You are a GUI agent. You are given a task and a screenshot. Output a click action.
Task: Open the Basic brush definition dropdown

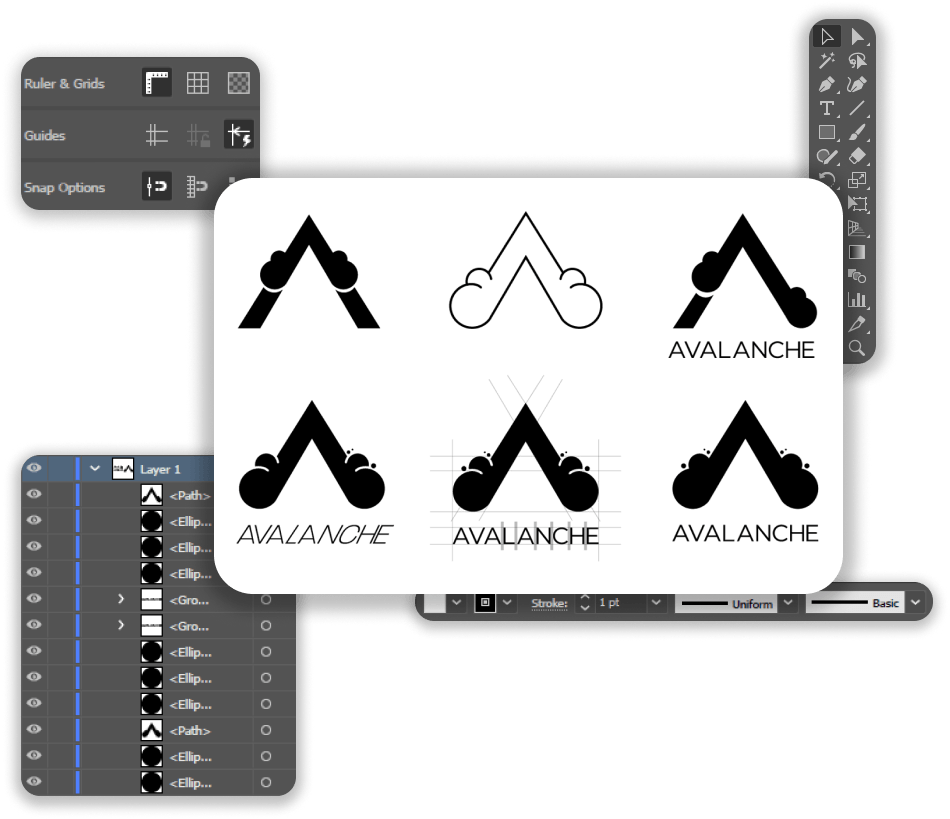(x=915, y=603)
